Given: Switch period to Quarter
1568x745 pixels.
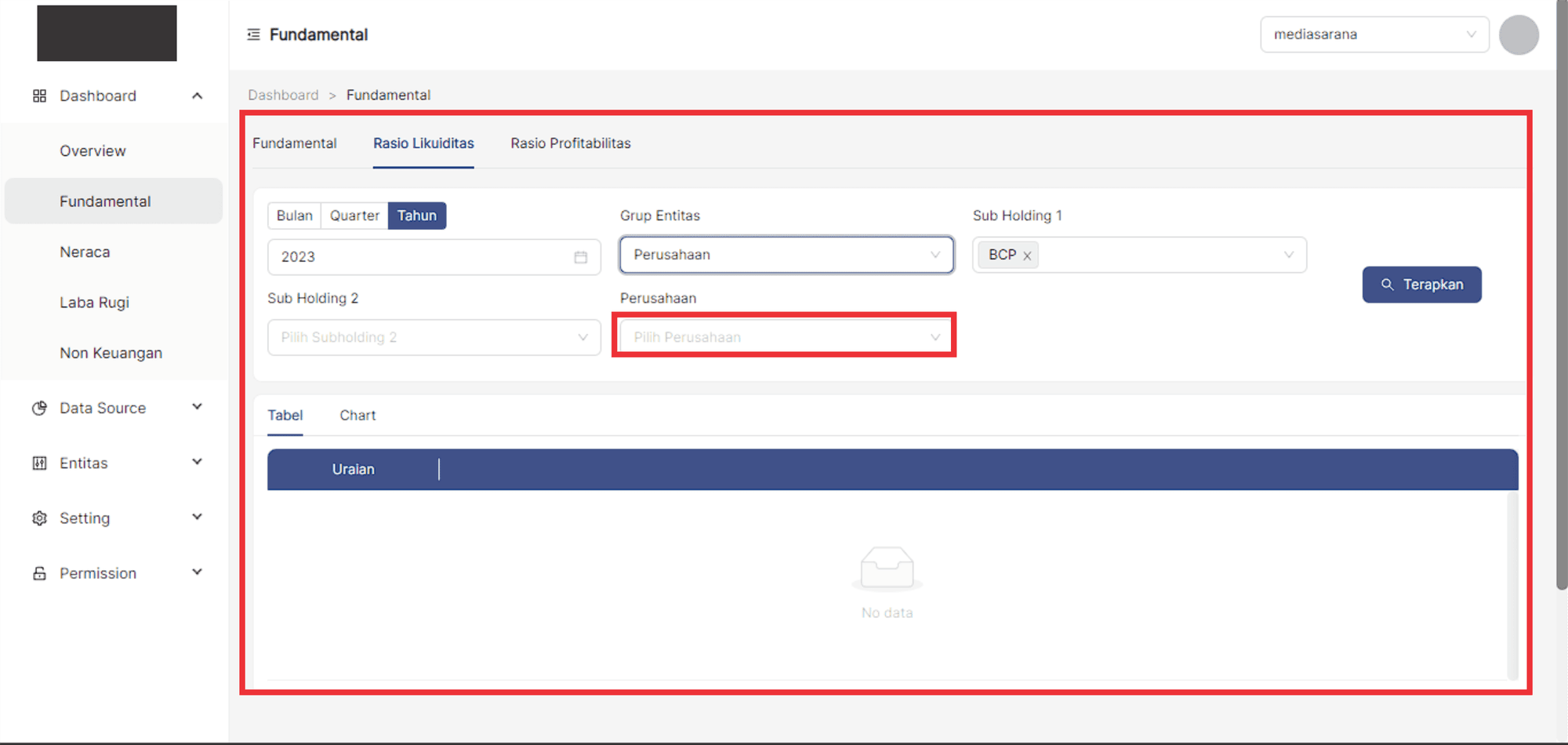Looking at the screenshot, I should coord(354,216).
